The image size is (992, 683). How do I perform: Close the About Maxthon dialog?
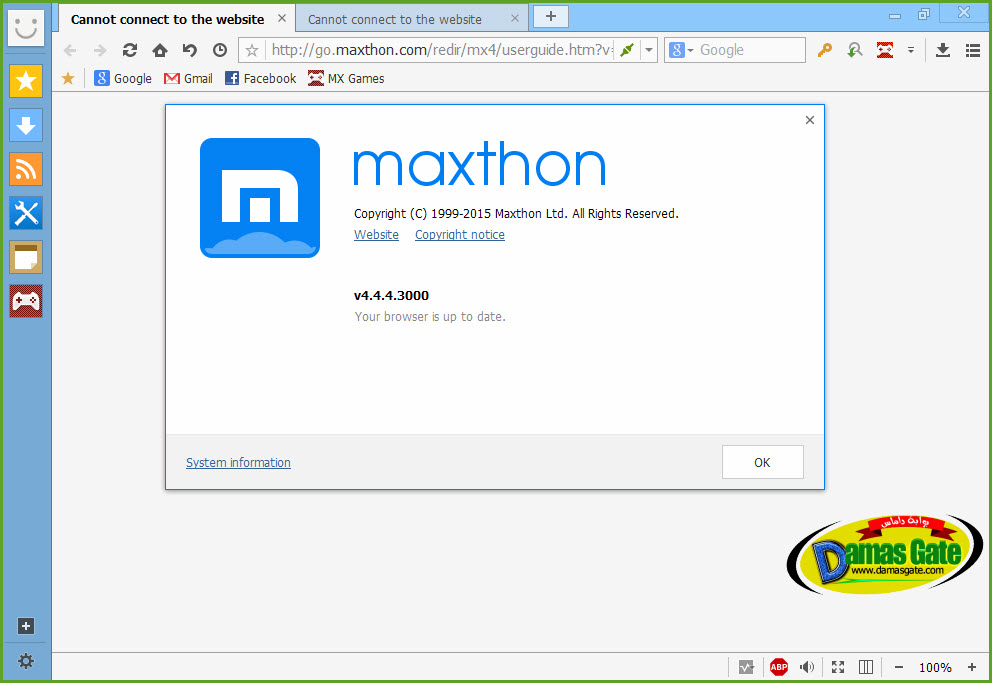point(810,120)
